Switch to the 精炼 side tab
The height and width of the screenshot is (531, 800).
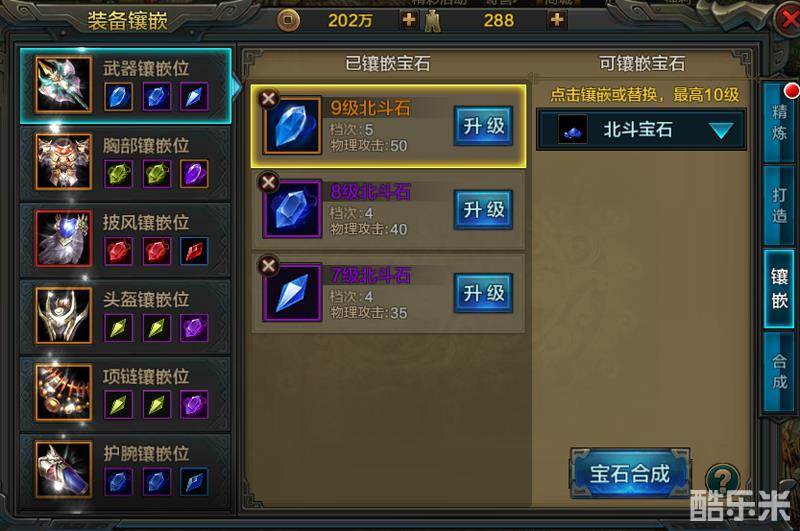779,122
